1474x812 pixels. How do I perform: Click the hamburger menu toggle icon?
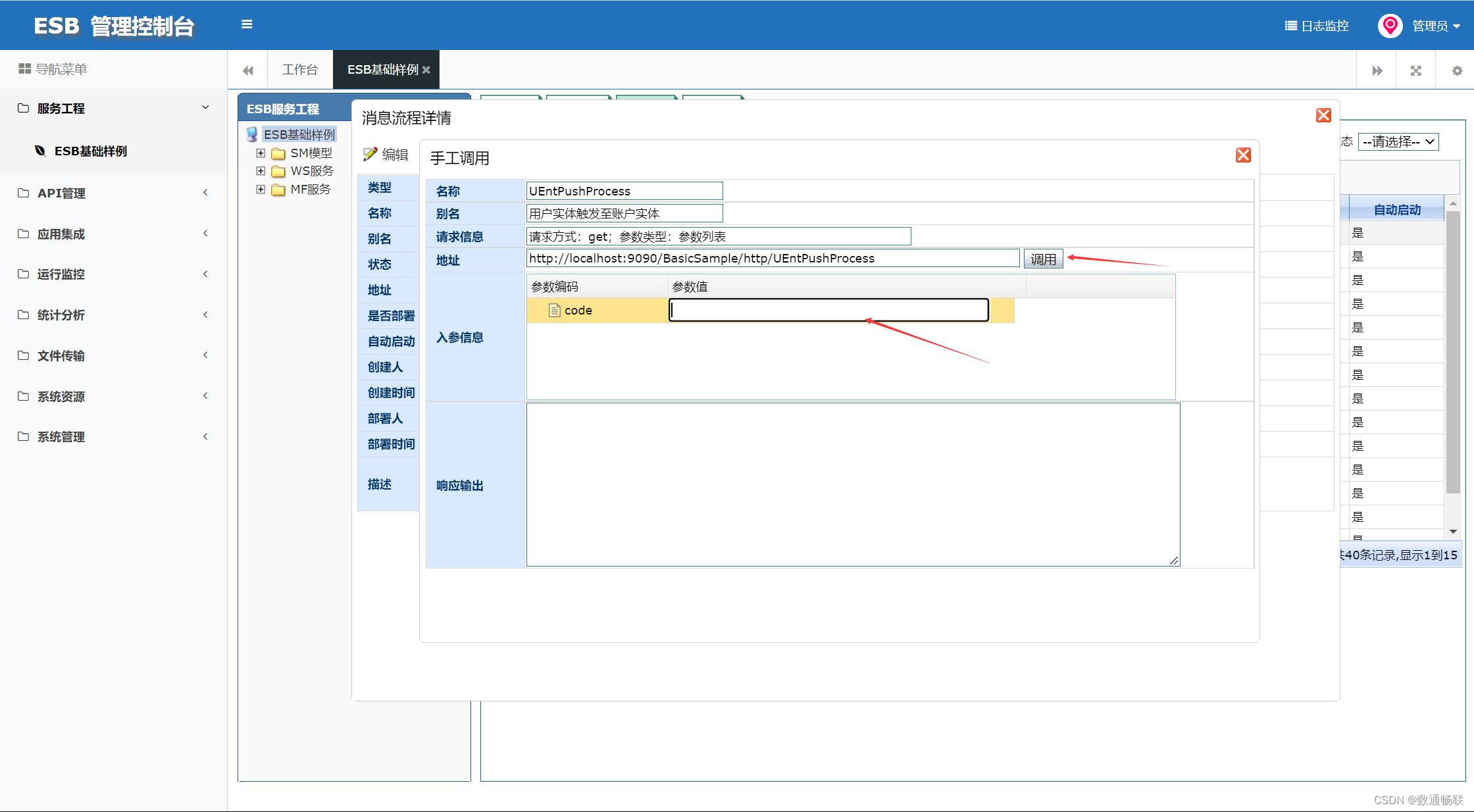click(x=247, y=24)
